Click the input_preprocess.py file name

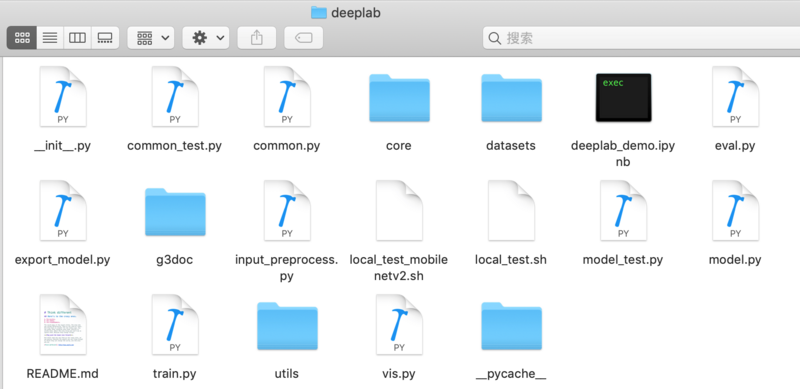tap(287, 268)
